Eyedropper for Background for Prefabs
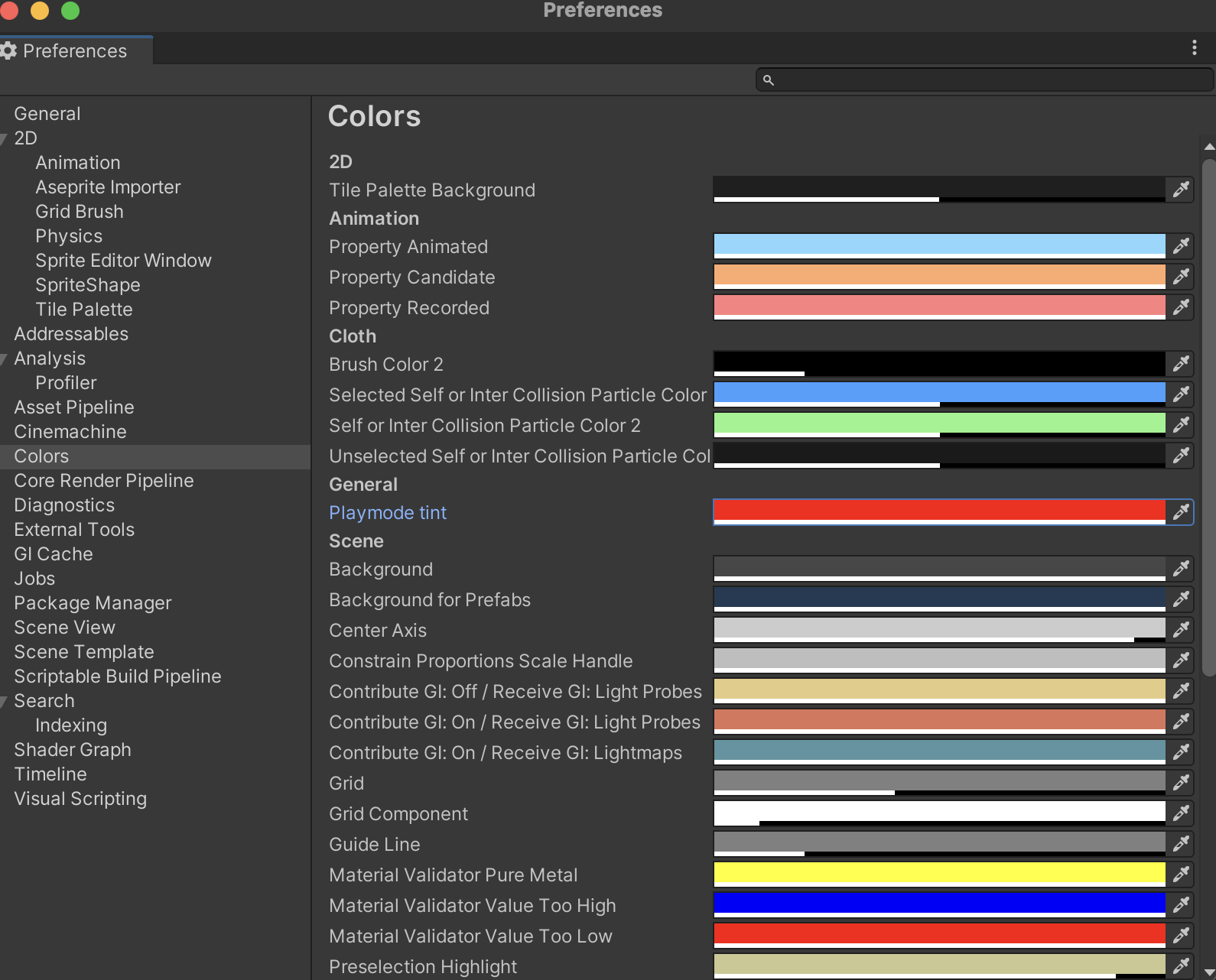This screenshot has width=1216, height=980. (x=1181, y=599)
